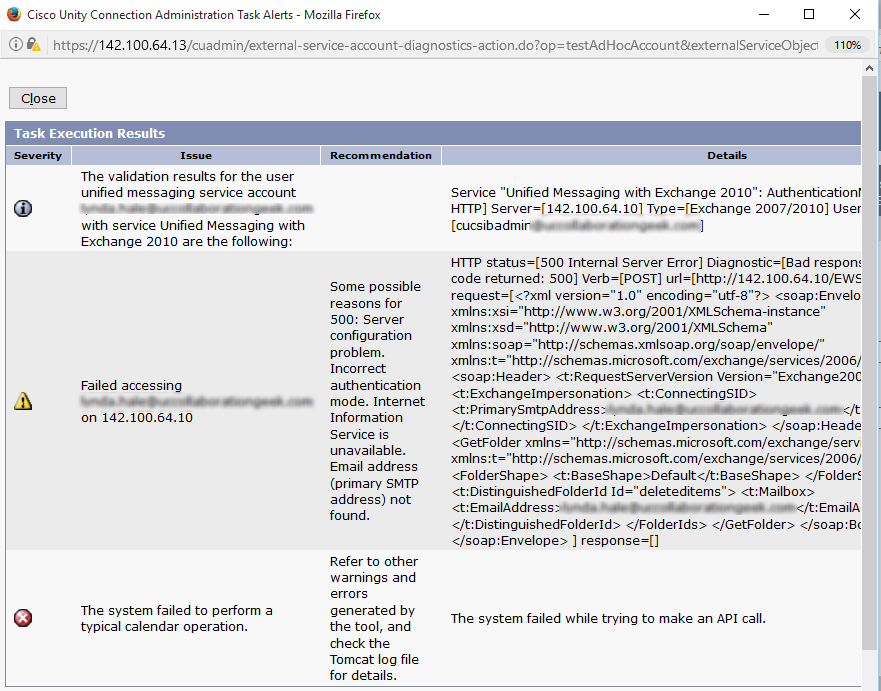Click the Close button
Screen dimensions: 881x691
tap(38, 98)
